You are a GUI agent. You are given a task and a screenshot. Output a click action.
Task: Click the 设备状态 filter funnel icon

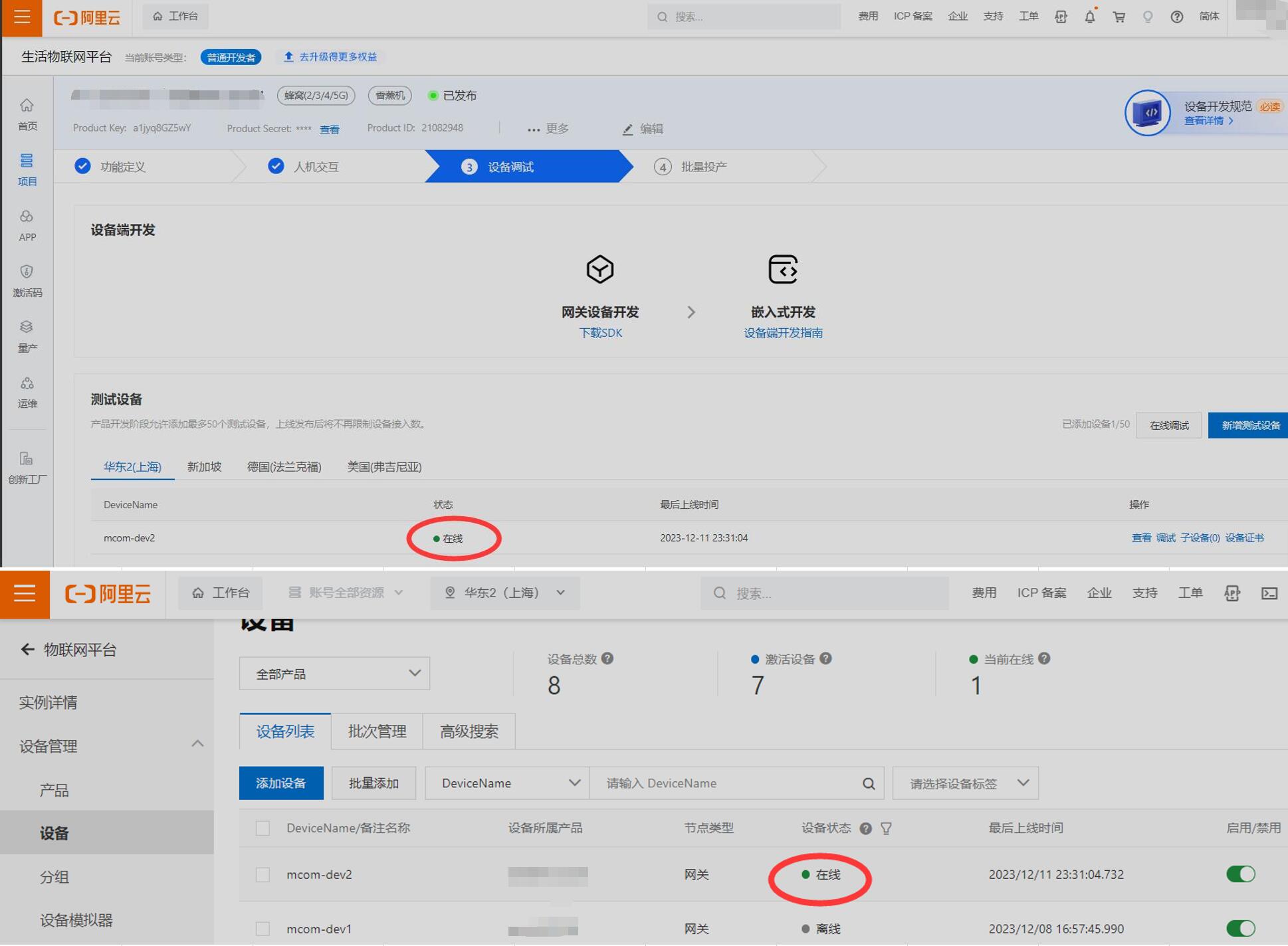886,828
